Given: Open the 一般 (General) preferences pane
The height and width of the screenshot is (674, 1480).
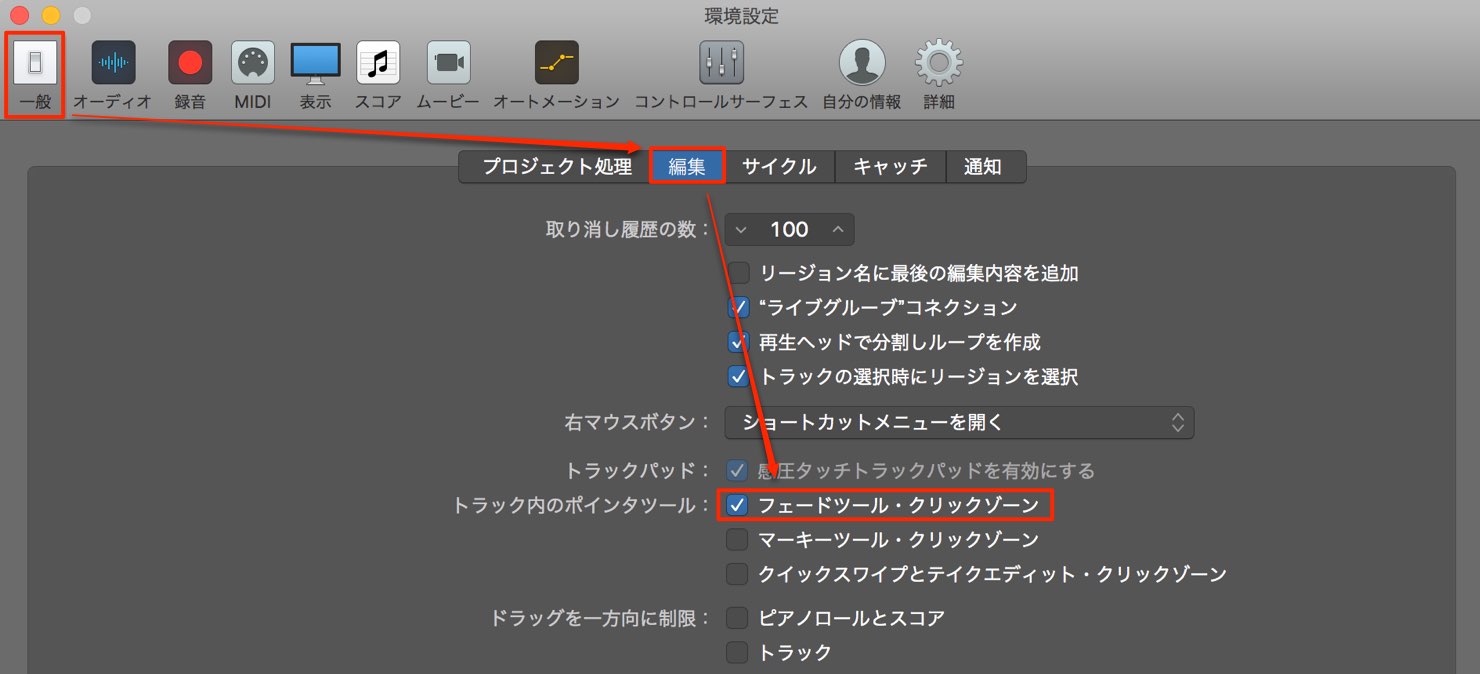Looking at the screenshot, I should tap(35, 75).
